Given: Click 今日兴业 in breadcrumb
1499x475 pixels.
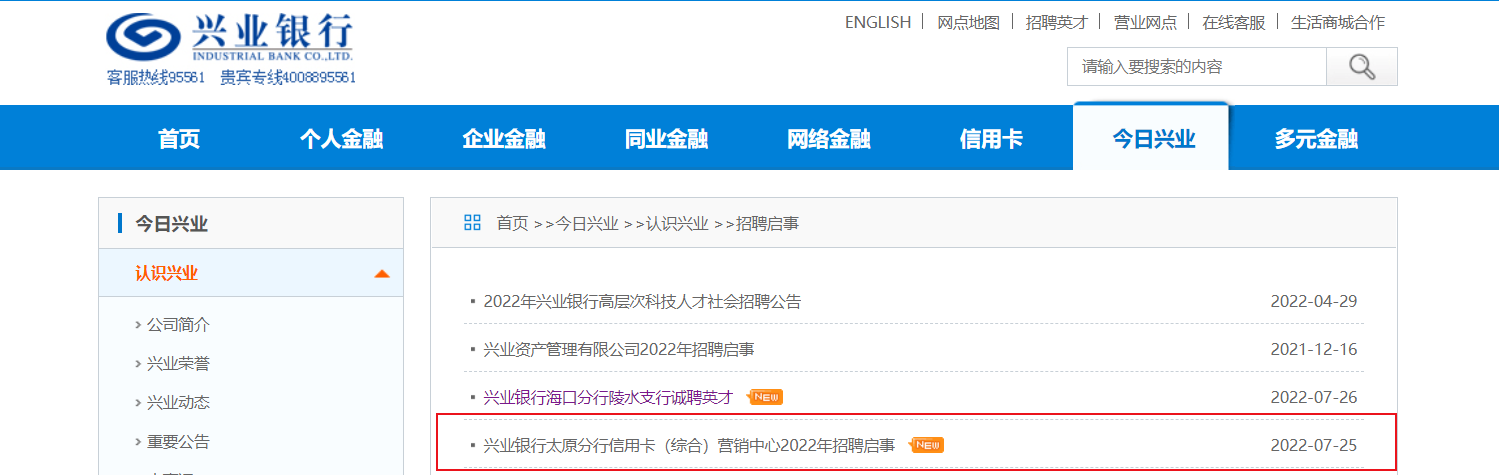Looking at the screenshot, I should (587, 224).
